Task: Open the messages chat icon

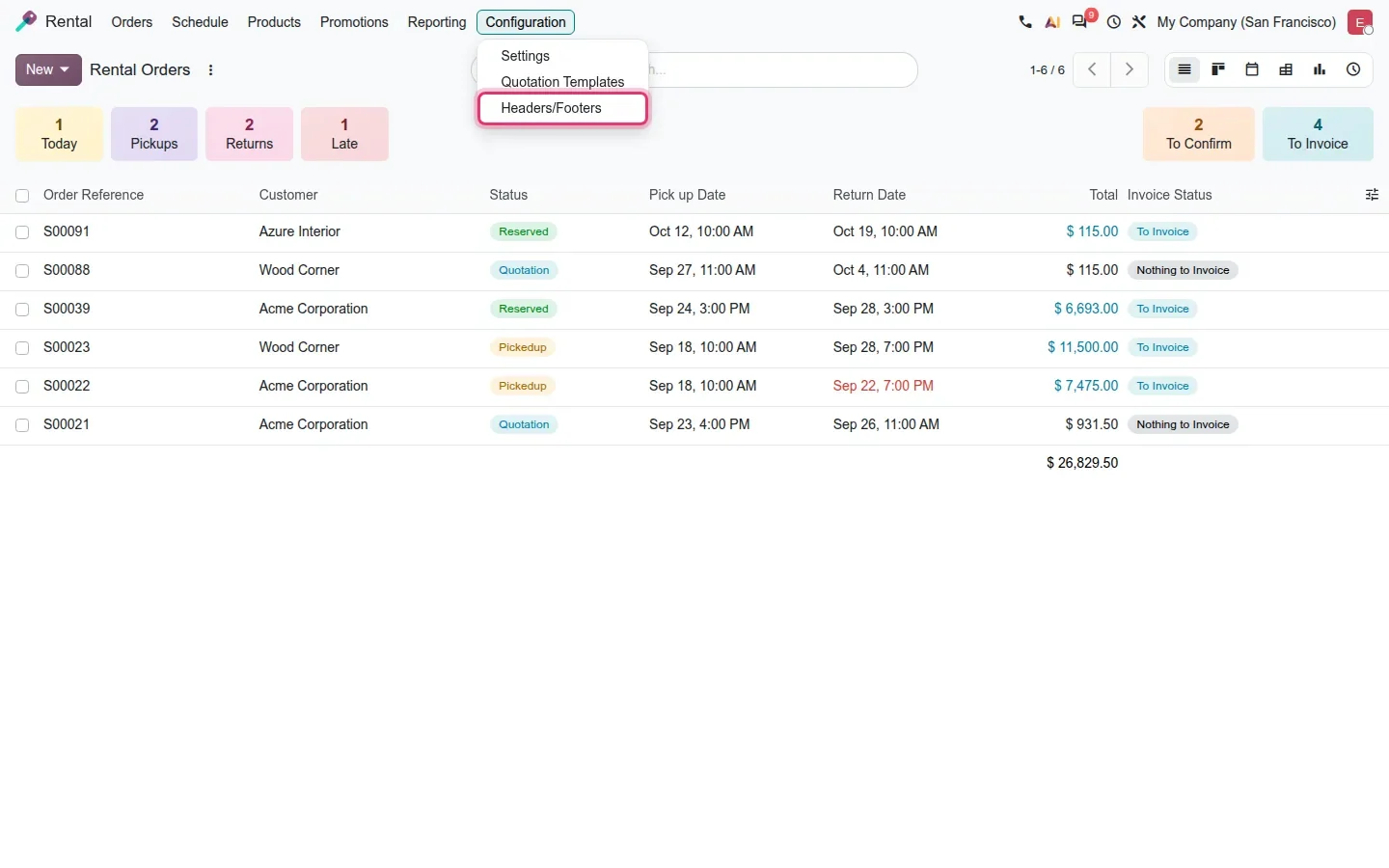Action: 1080,22
